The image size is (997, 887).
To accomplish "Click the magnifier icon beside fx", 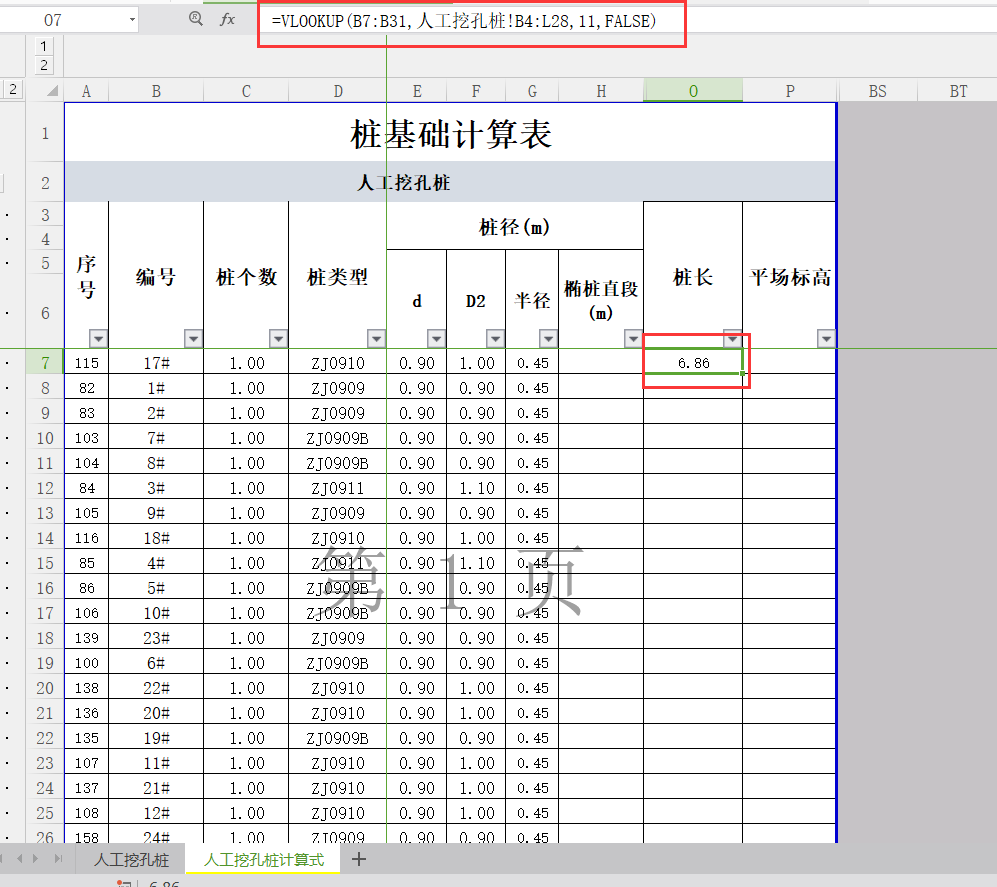I will pos(195,19).
